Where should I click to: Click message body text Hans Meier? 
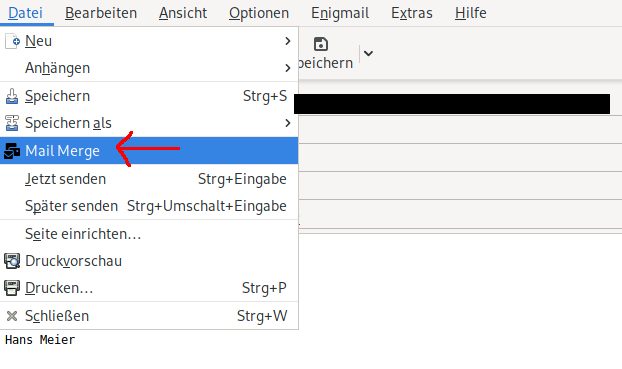tap(40, 340)
